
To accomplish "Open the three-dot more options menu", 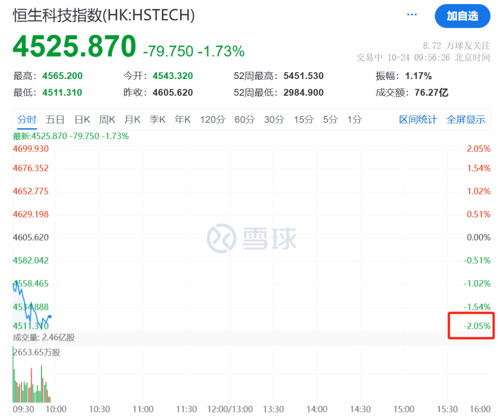I will pos(412,15).
